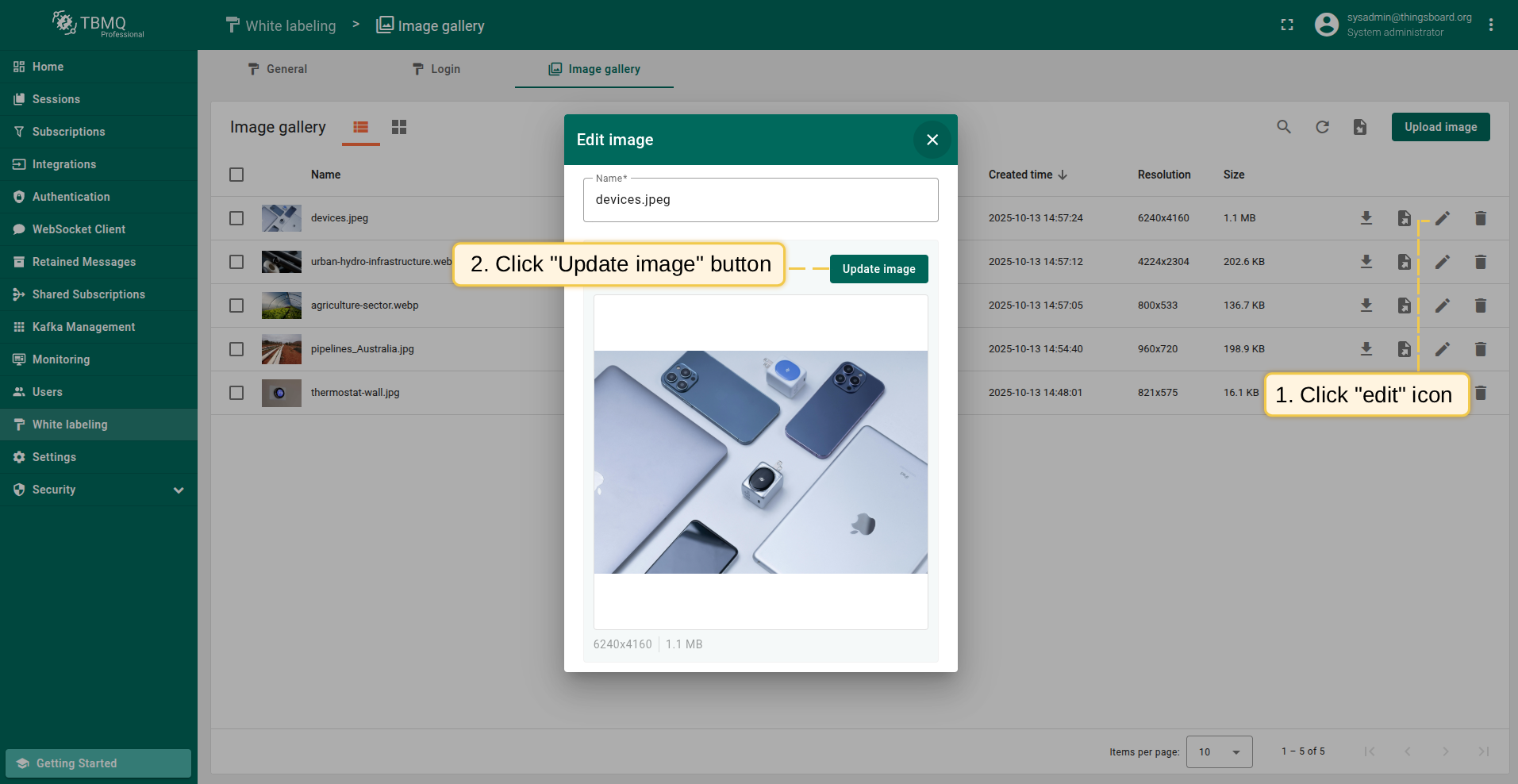Select the list view icon
This screenshot has height=784, width=1518.
(361, 127)
